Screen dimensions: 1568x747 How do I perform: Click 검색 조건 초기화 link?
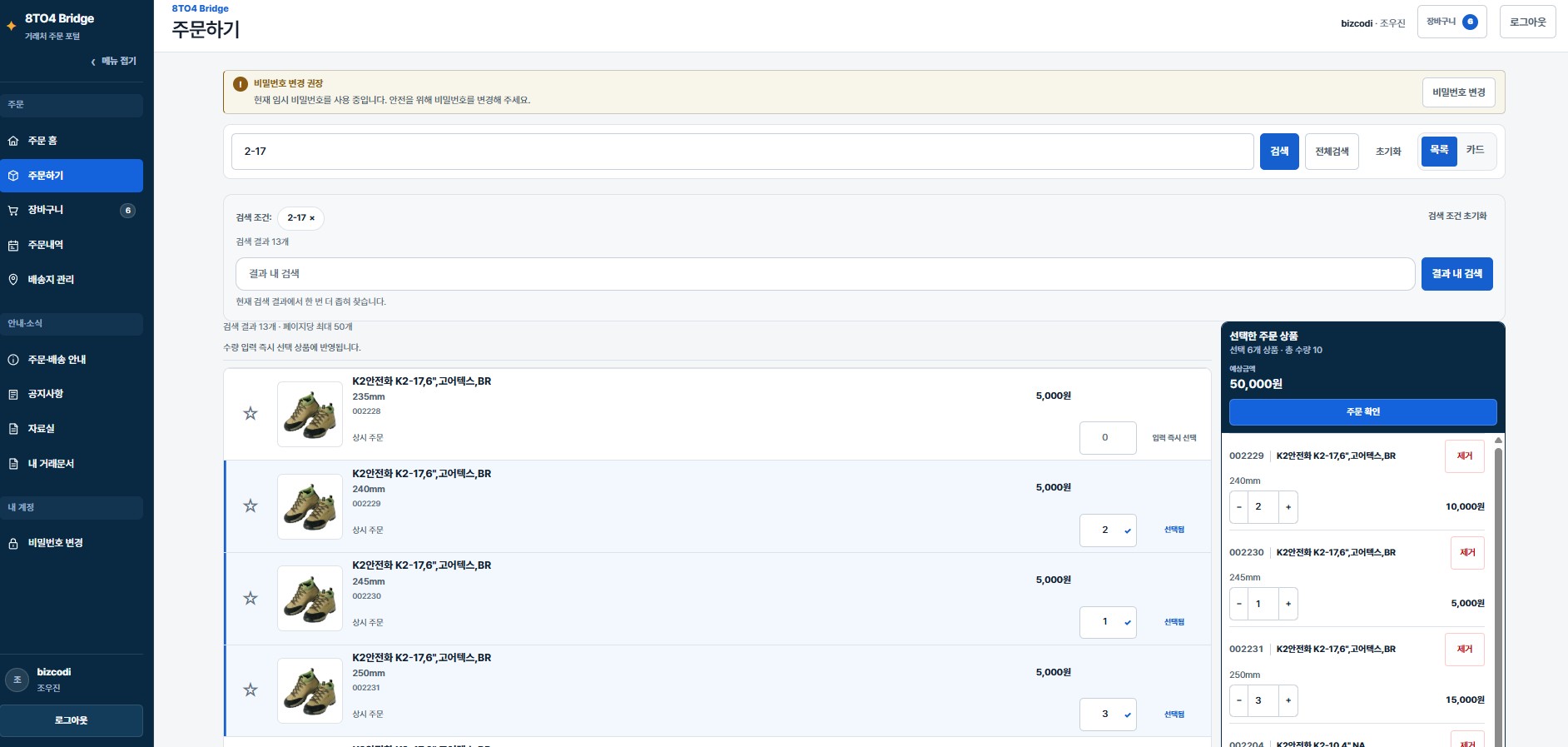click(x=1457, y=217)
